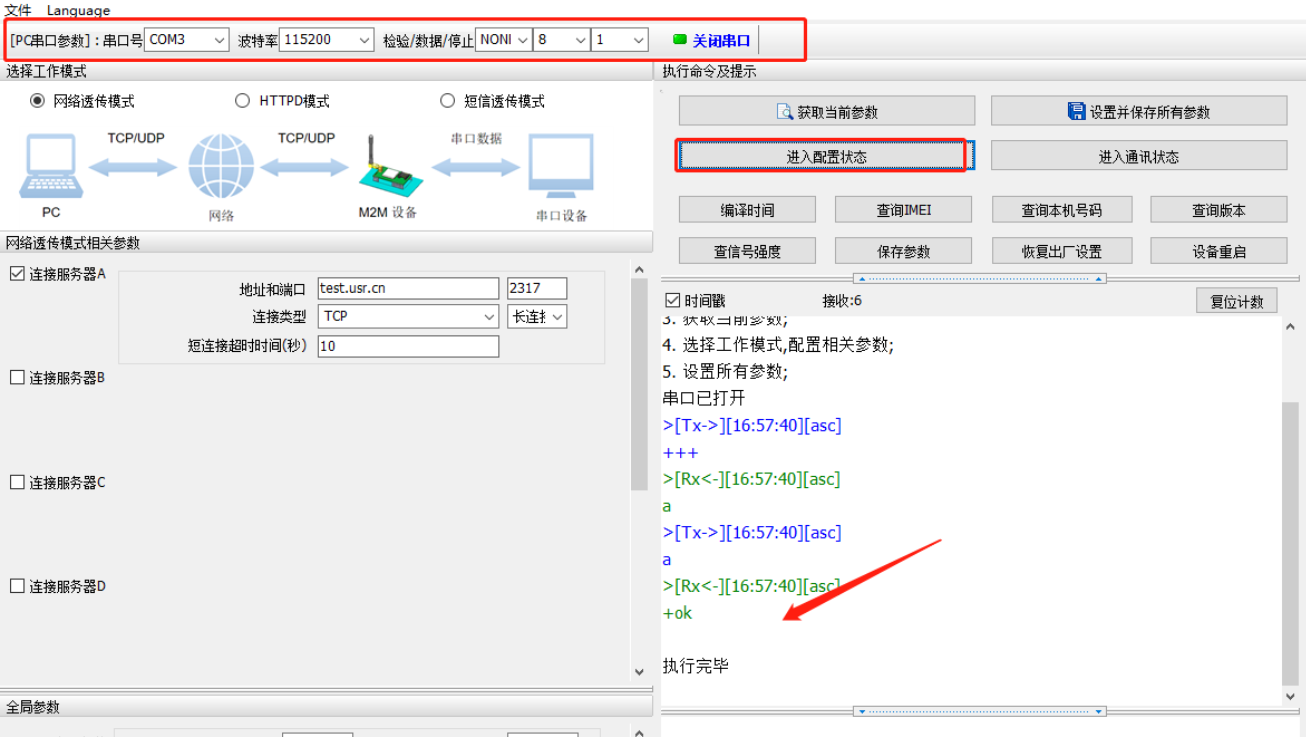Enable the 连接服务器B checkbox
This screenshot has width=1306, height=737.
pyautogui.click(x=17, y=378)
